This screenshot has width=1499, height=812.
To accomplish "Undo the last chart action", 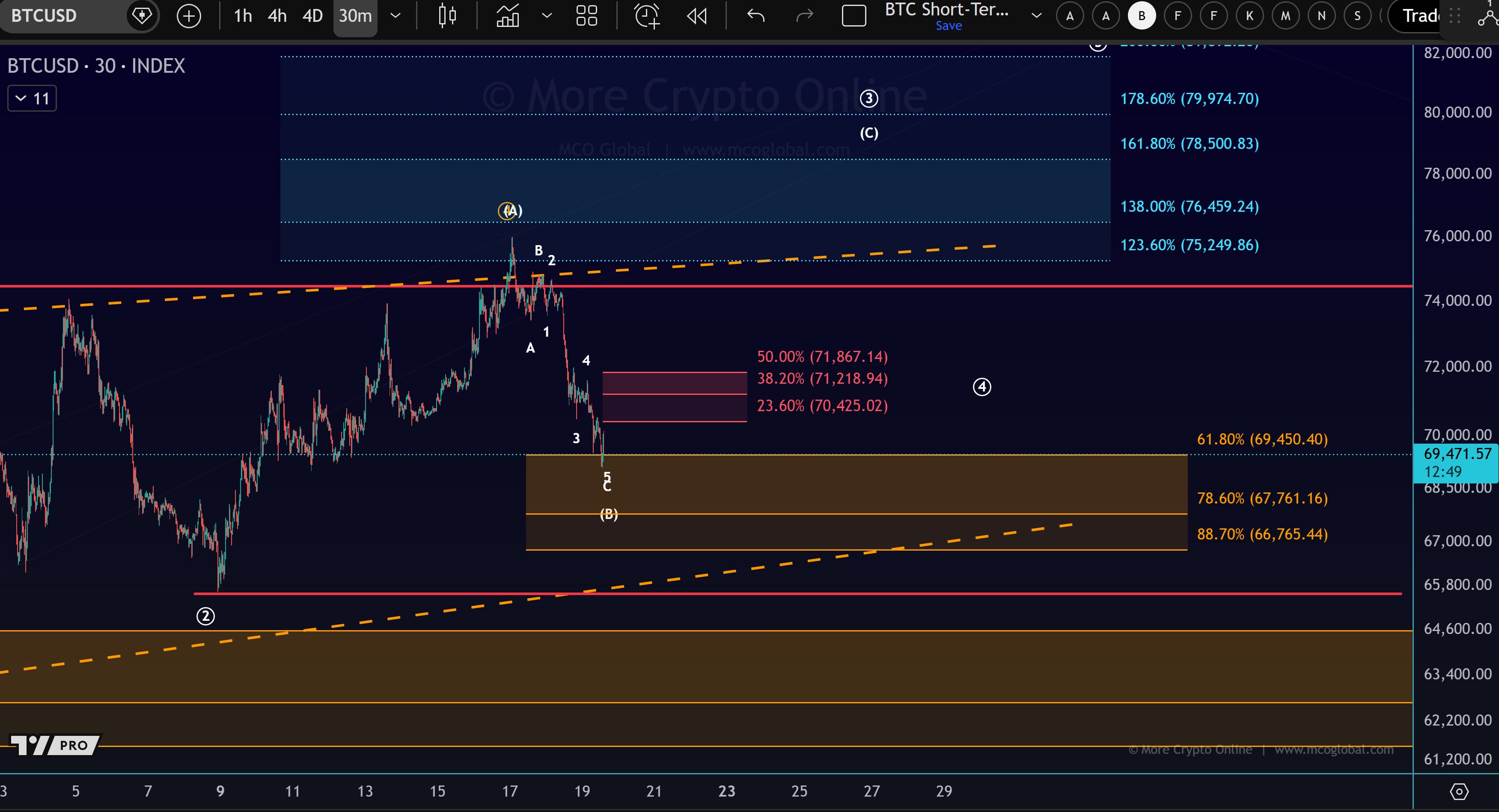I will 755,16.
